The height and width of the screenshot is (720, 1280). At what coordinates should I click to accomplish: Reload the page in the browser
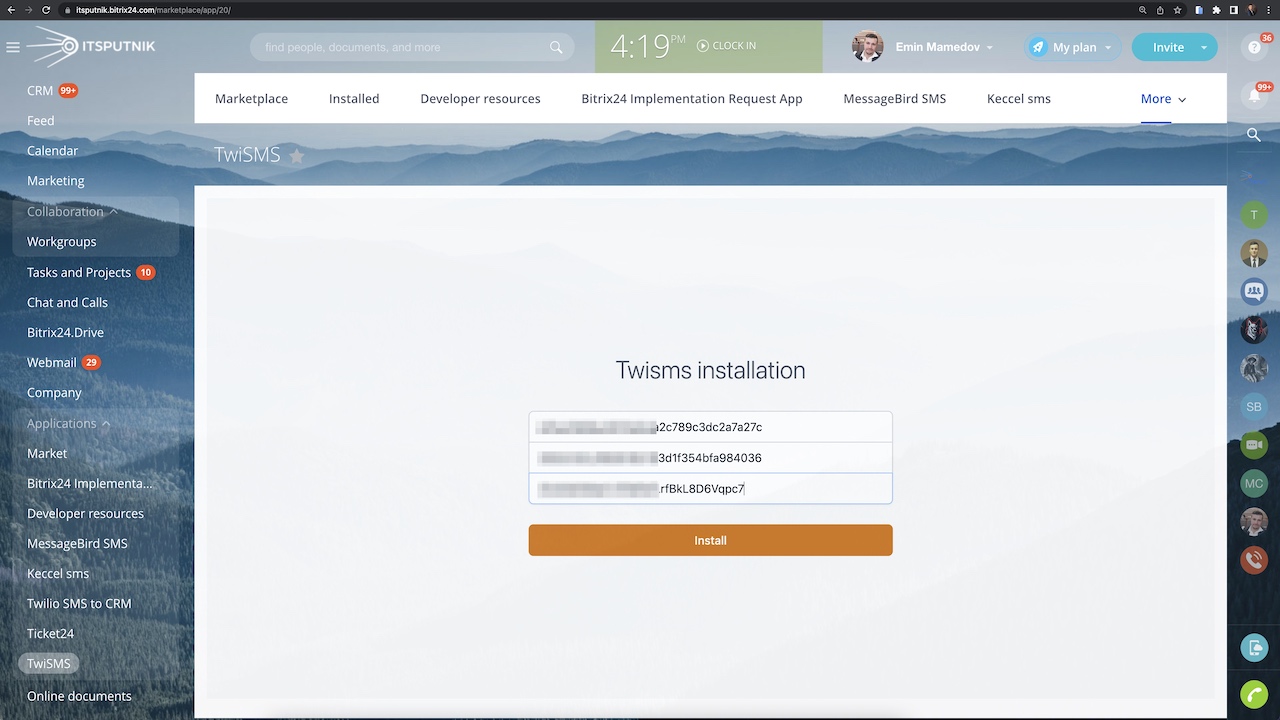[x=46, y=10]
